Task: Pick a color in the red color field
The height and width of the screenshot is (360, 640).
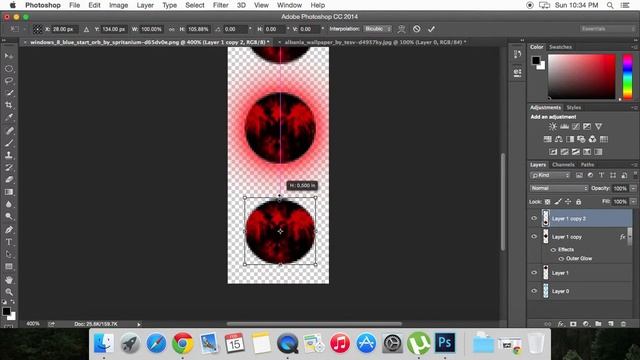Action: click(582, 77)
